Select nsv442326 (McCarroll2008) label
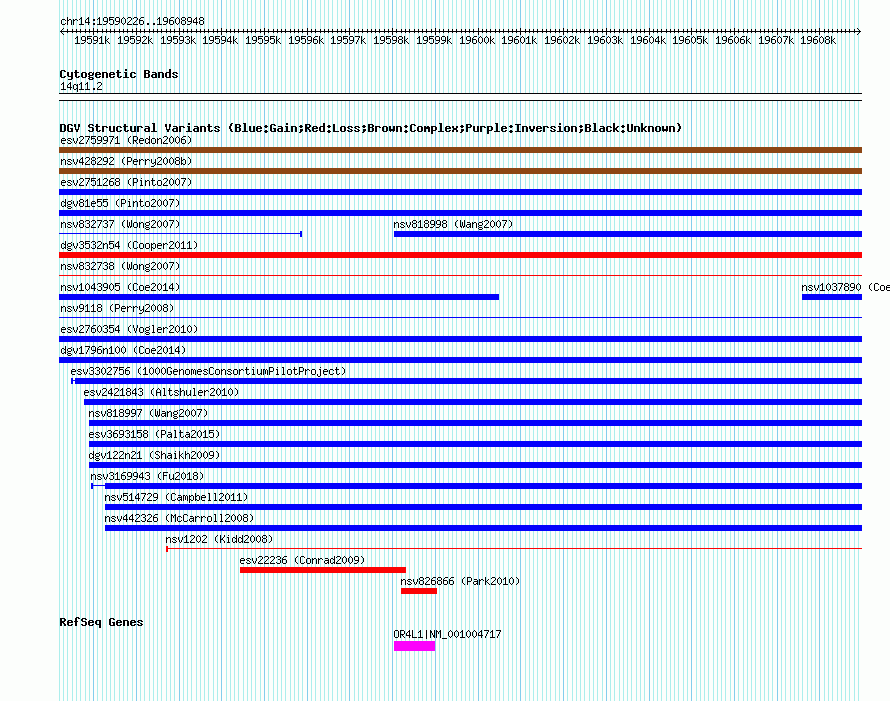 click(x=179, y=518)
